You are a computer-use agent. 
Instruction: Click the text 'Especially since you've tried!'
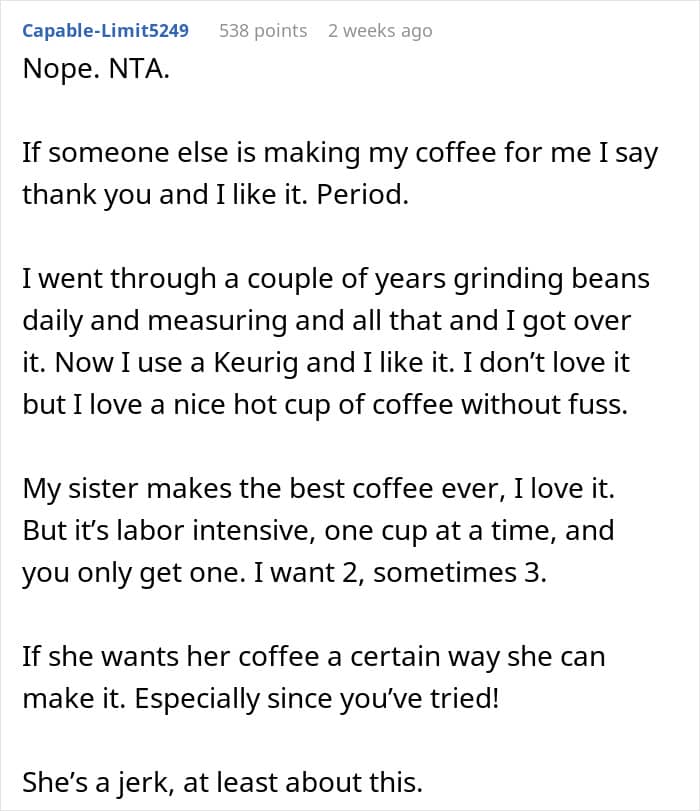(317, 699)
